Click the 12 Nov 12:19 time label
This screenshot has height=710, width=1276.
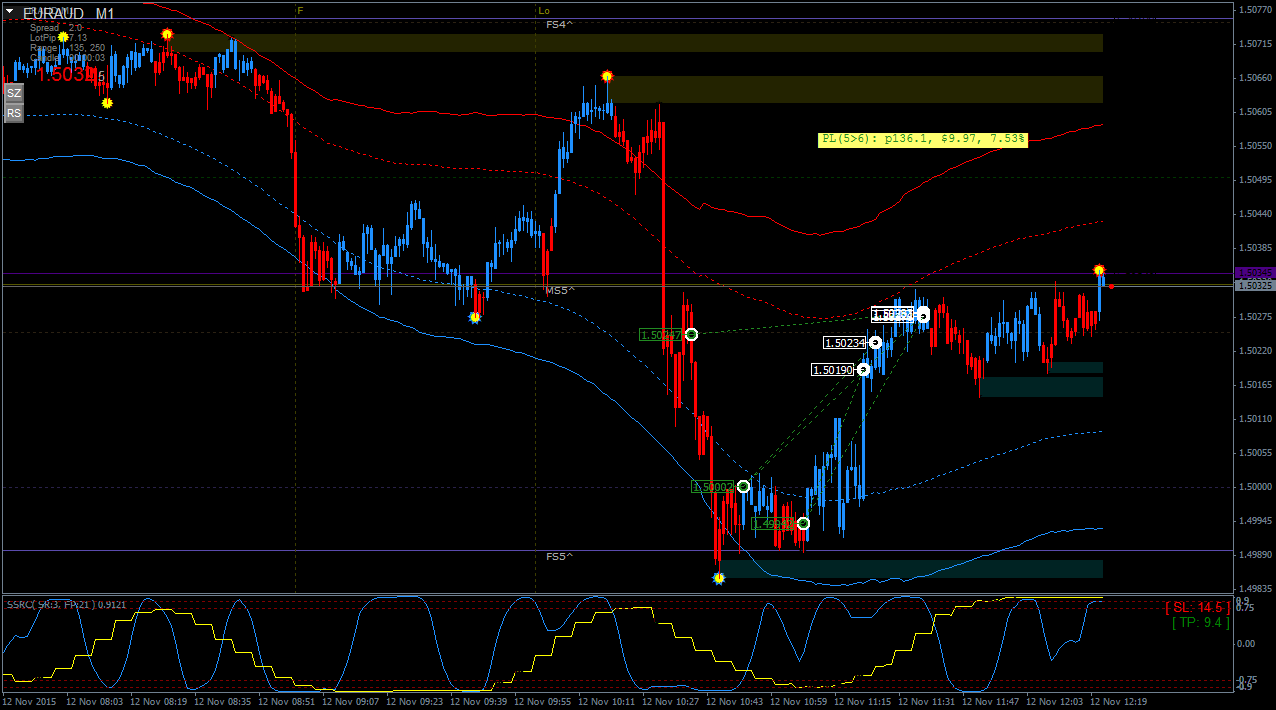pyautogui.click(x=1118, y=702)
